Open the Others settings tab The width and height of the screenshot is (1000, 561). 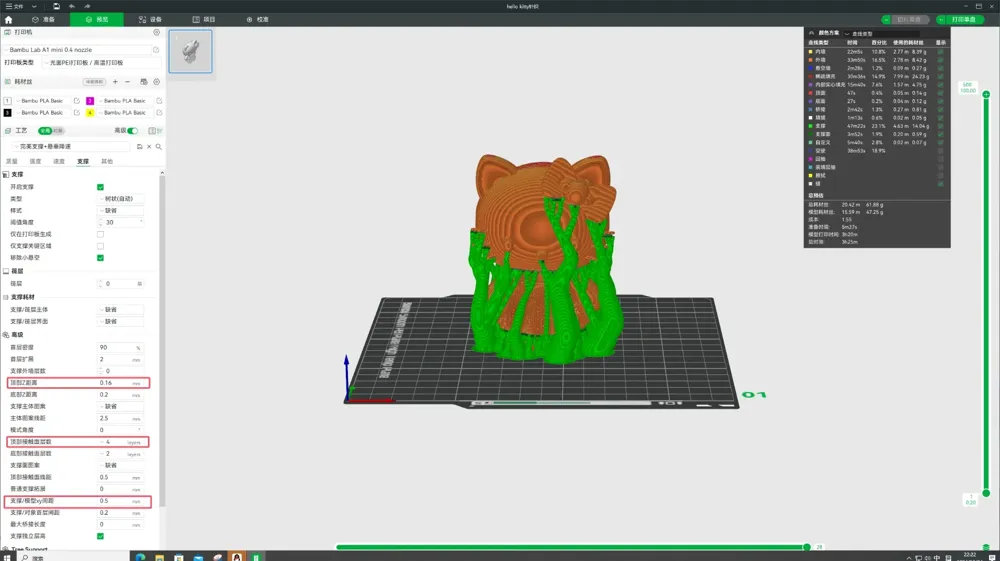click(107, 161)
